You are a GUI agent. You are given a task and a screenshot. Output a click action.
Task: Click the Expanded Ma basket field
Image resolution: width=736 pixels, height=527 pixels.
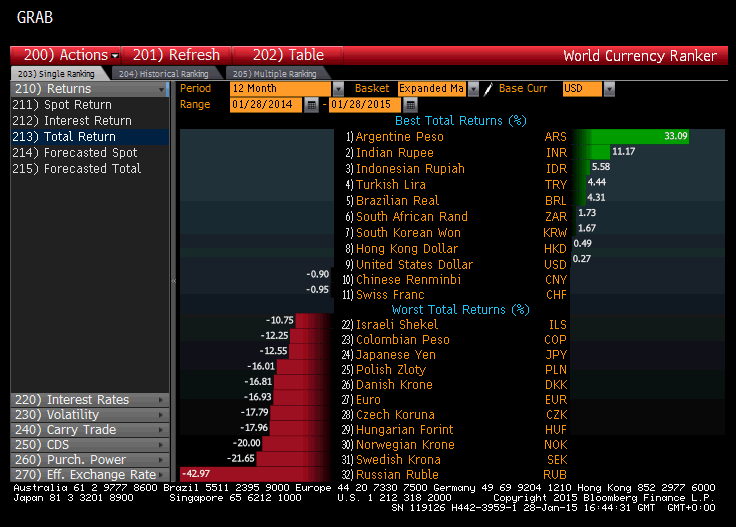click(x=432, y=89)
